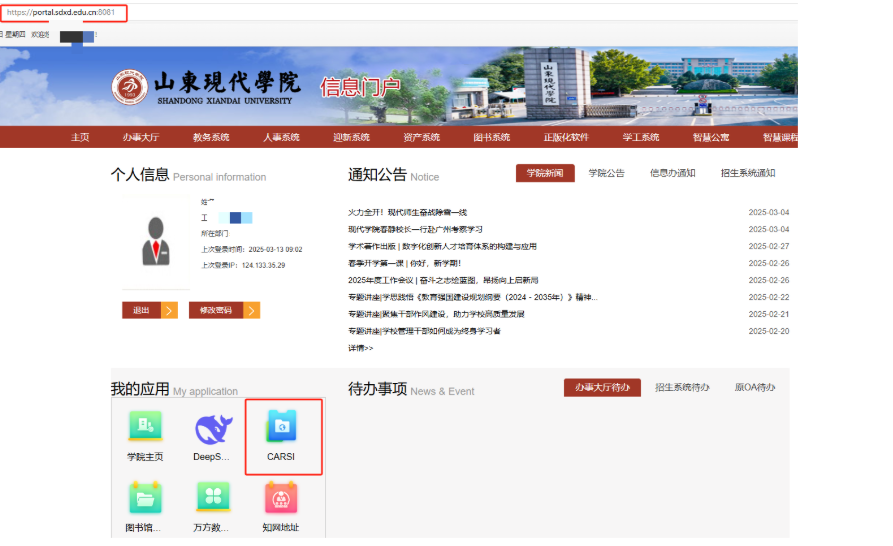
Task: Go to 图书系统 in the navigation bar
Action: pos(491,137)
